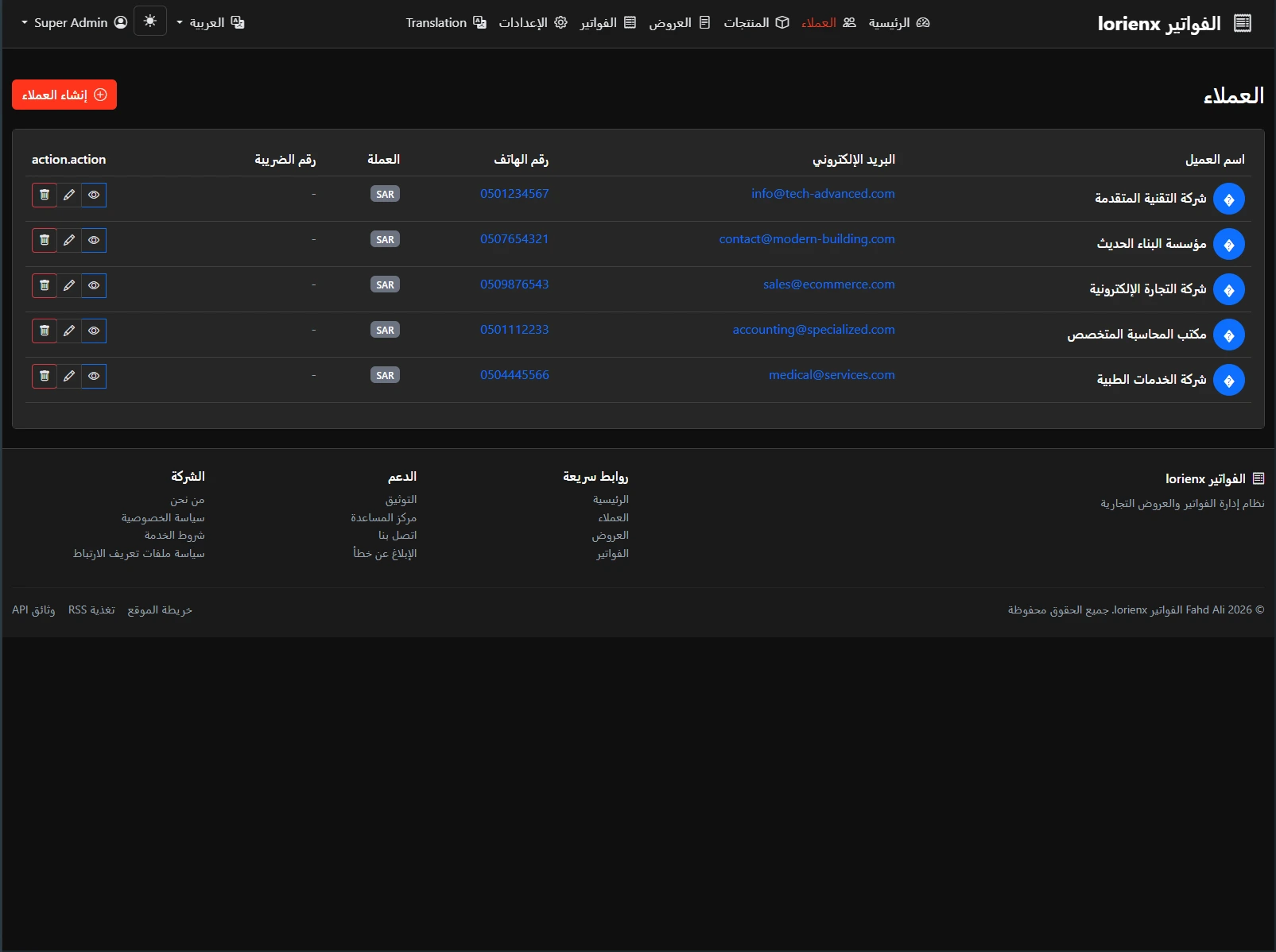Edit customer with phone 0504445566 using pencil
The width and height of the screenshot is (1276, 952).
coord(69,376)
